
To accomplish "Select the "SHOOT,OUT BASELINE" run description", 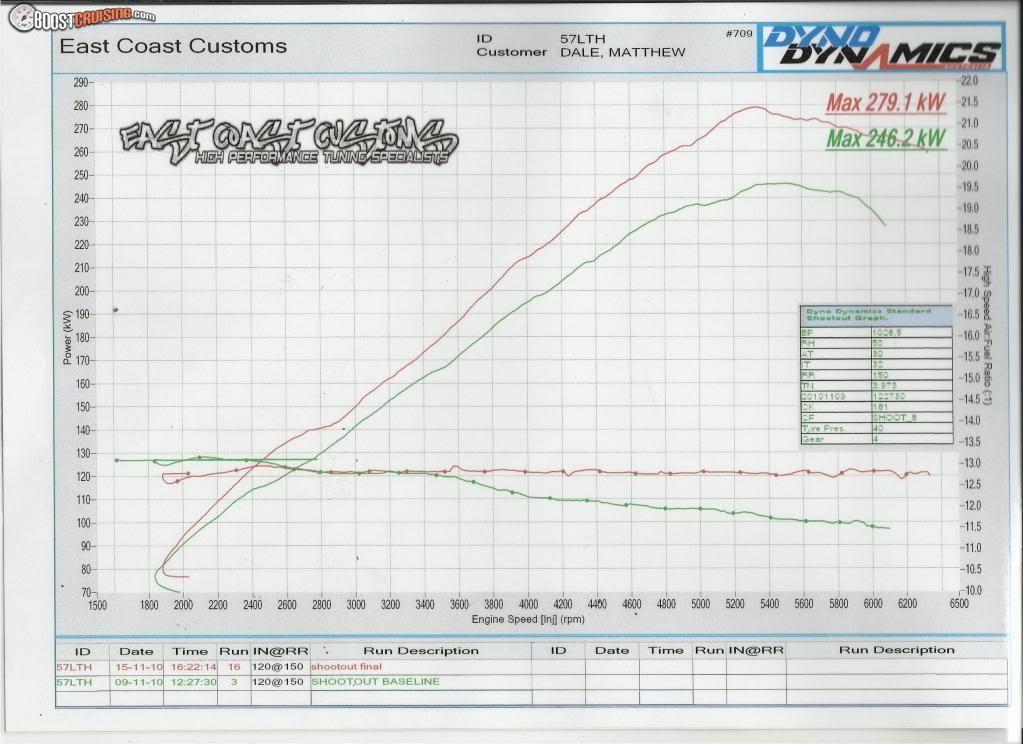I will (376, 681).
